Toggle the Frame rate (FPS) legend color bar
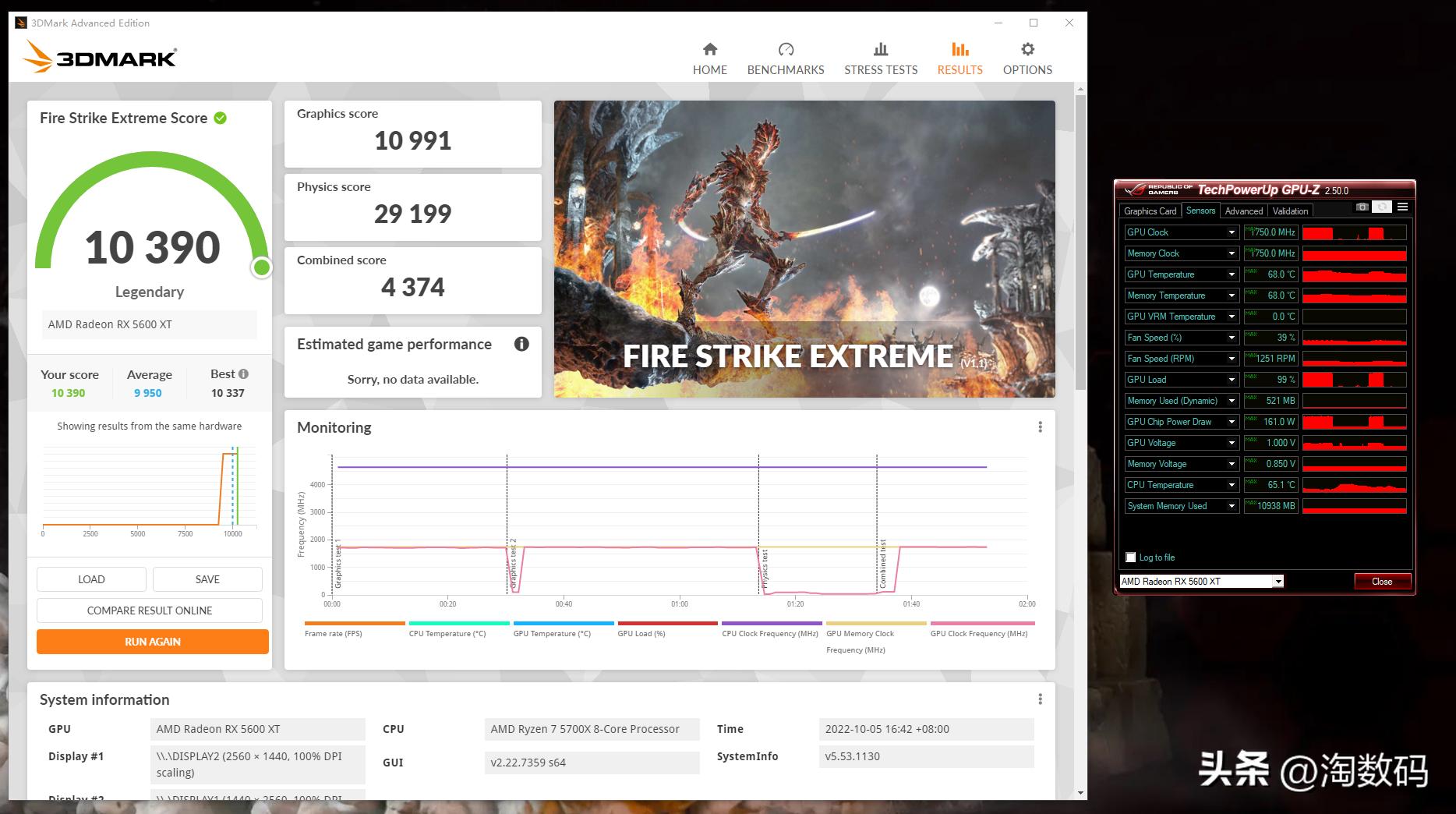 (x=355, y=624)
